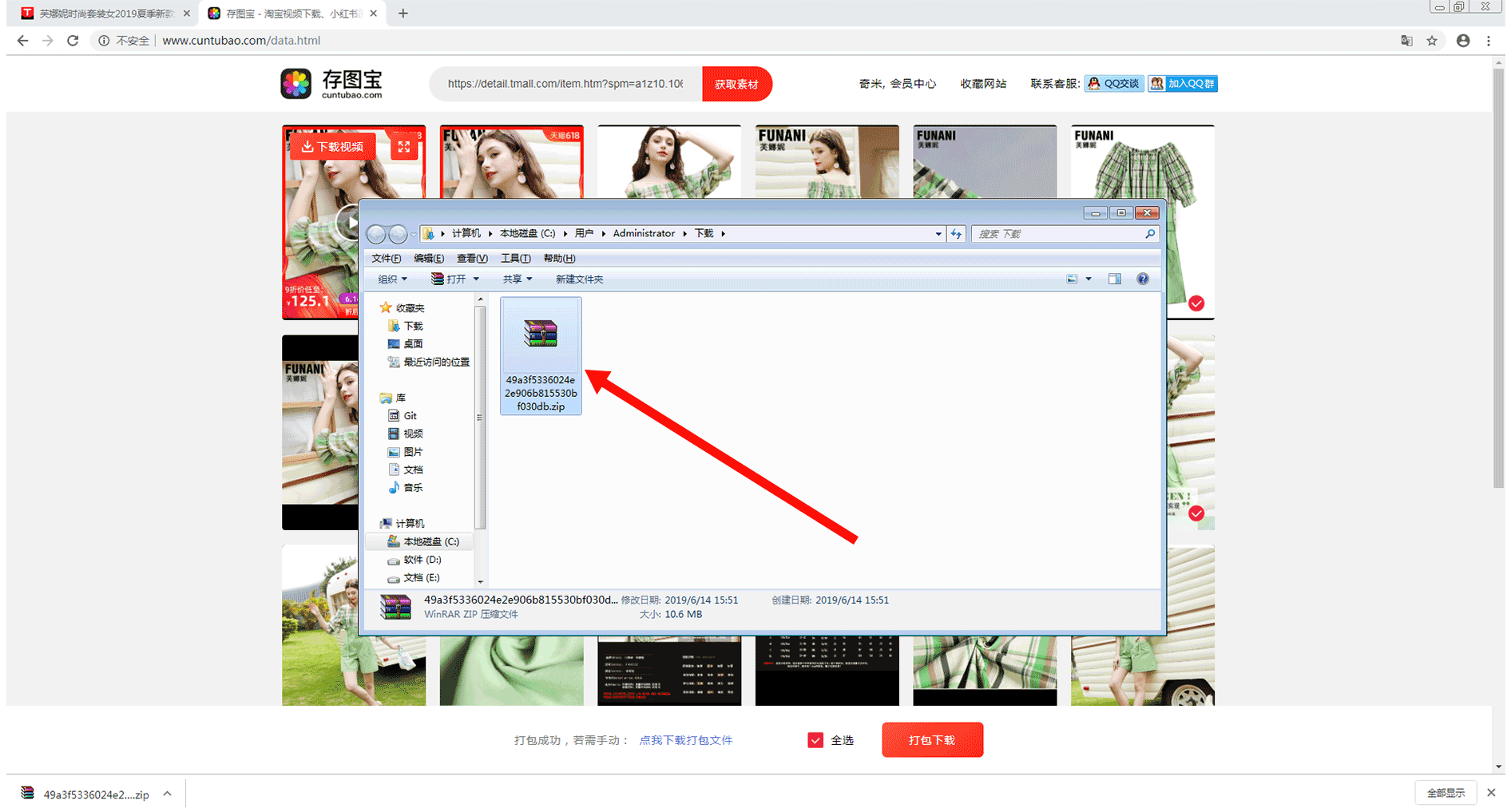Click the fullscreen expand icon on video thumbnail

[x=404, y=147]
